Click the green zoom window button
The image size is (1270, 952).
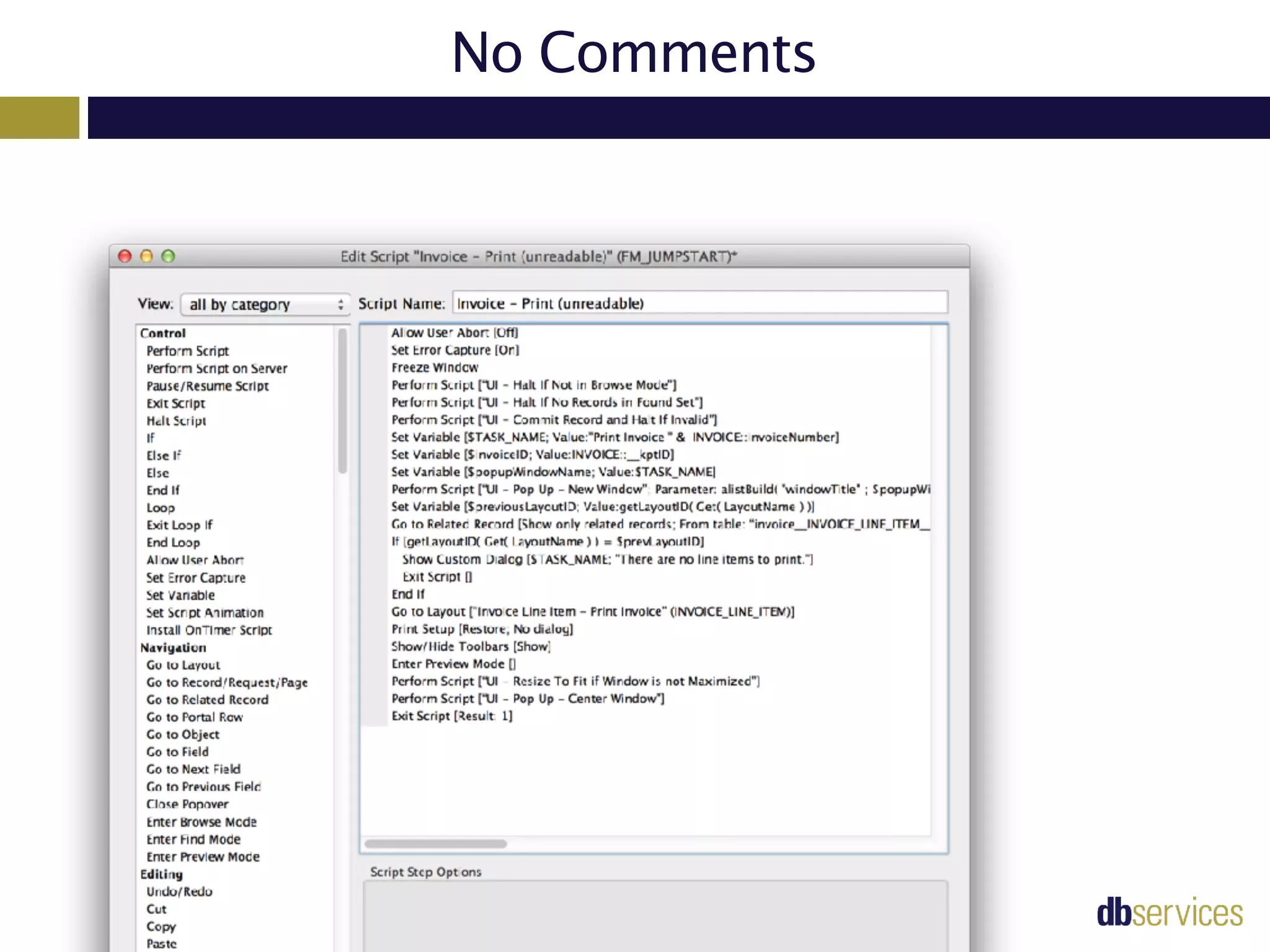click(168, 256)
